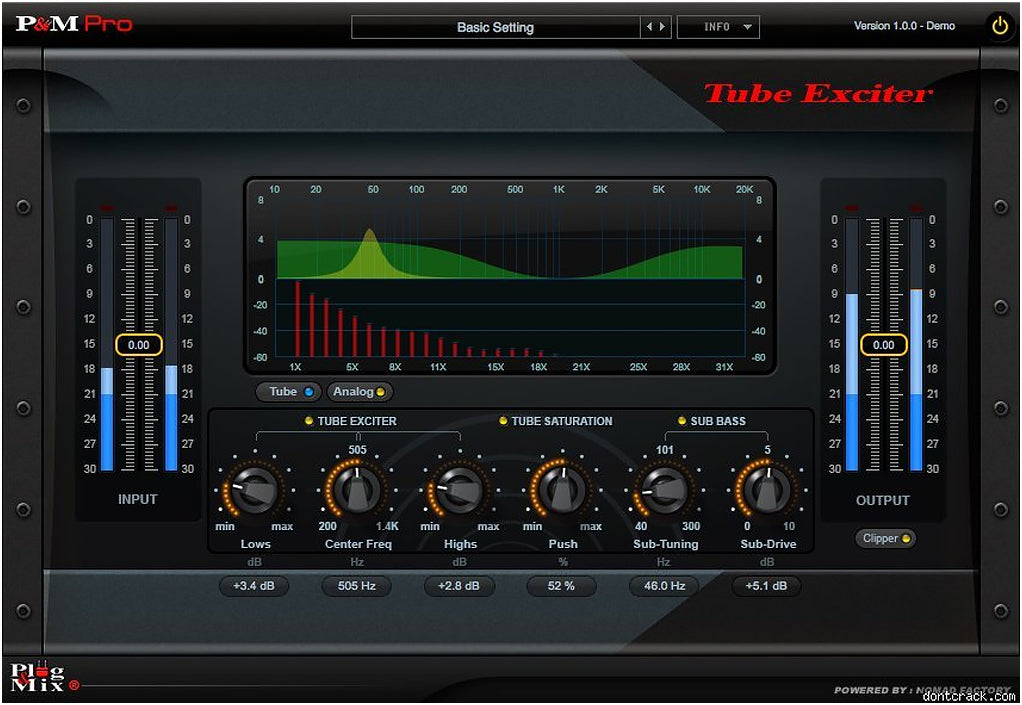
Task: Click the 505 Hz value field
Action: (357, 586)
